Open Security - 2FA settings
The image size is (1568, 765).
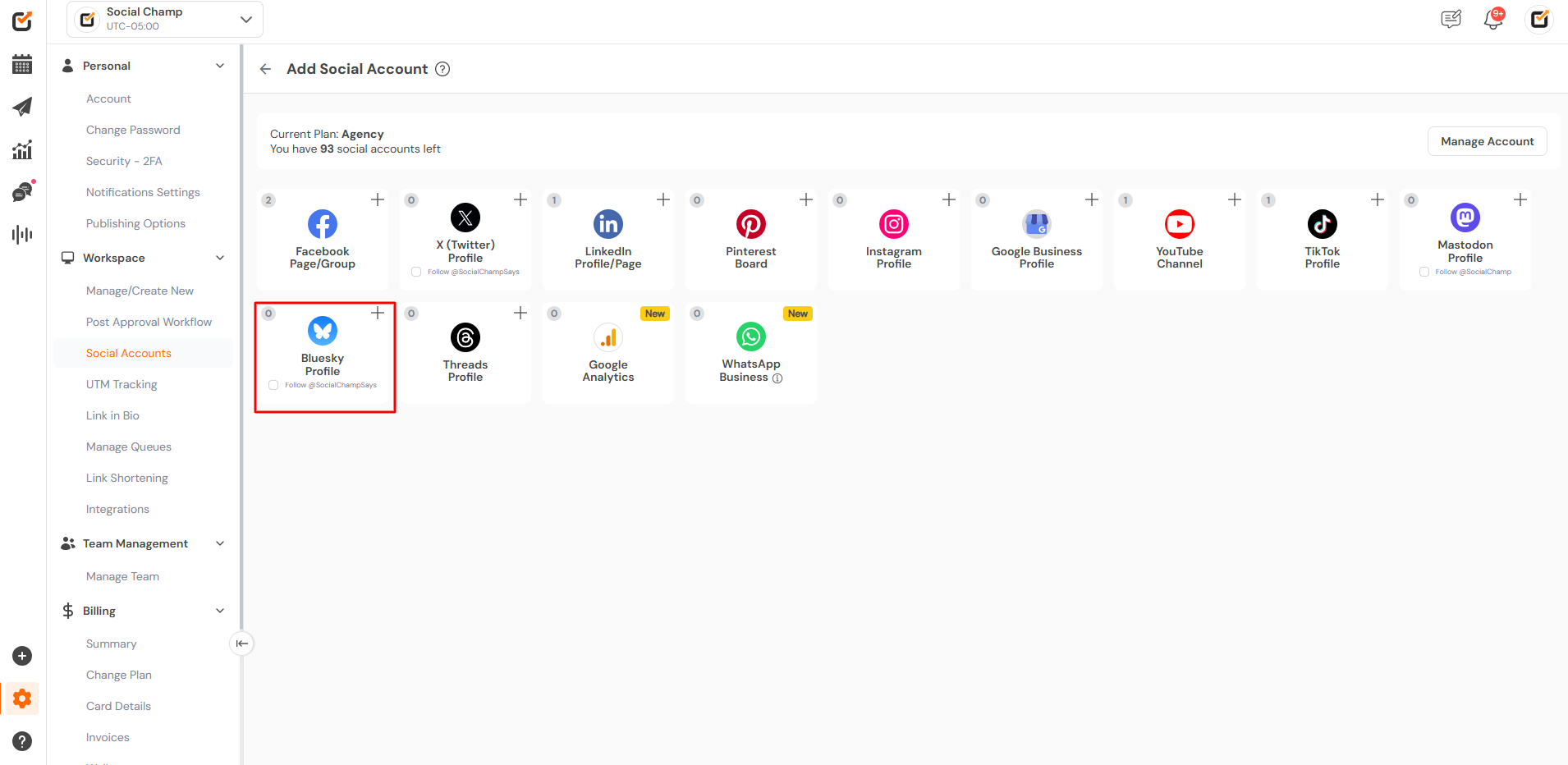pyautogui.click(x=124, y=161)
